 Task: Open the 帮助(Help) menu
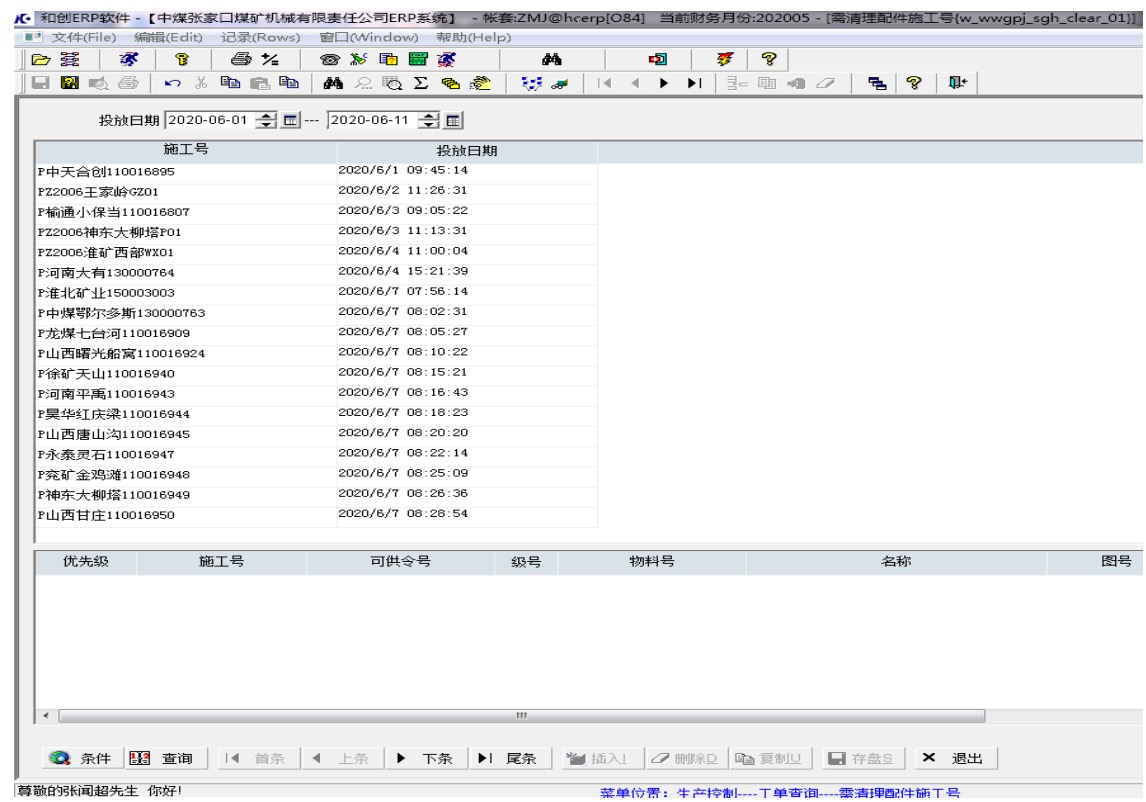474,37
